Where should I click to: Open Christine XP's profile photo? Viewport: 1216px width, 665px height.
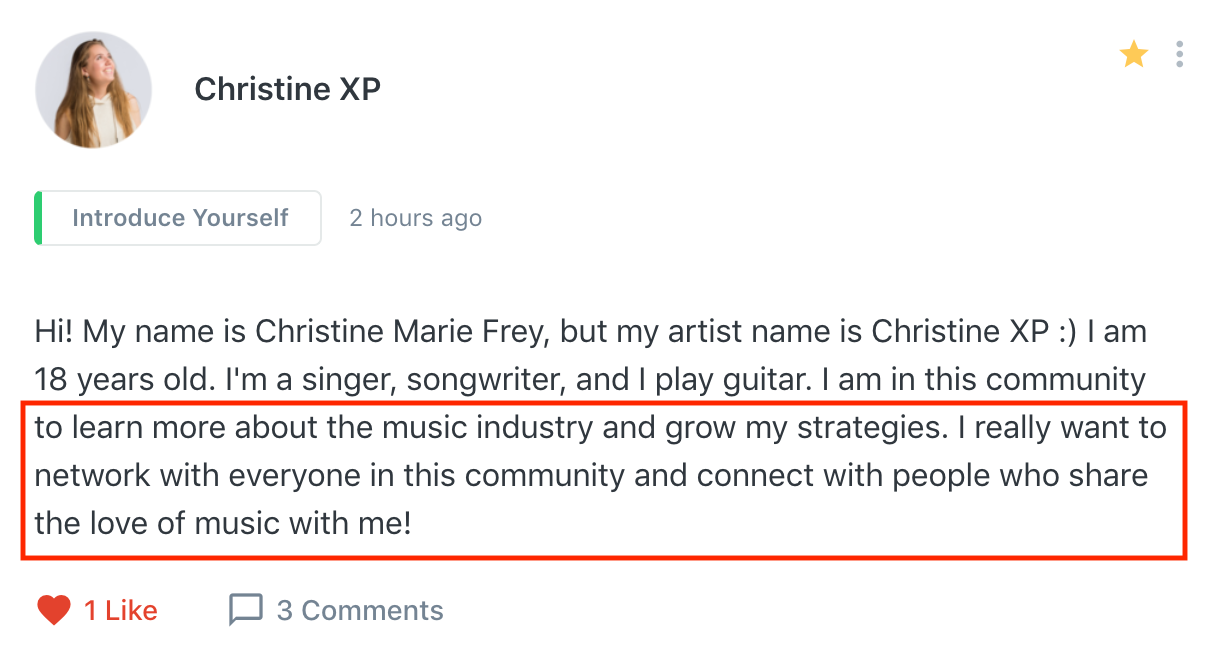pos(93,90)
